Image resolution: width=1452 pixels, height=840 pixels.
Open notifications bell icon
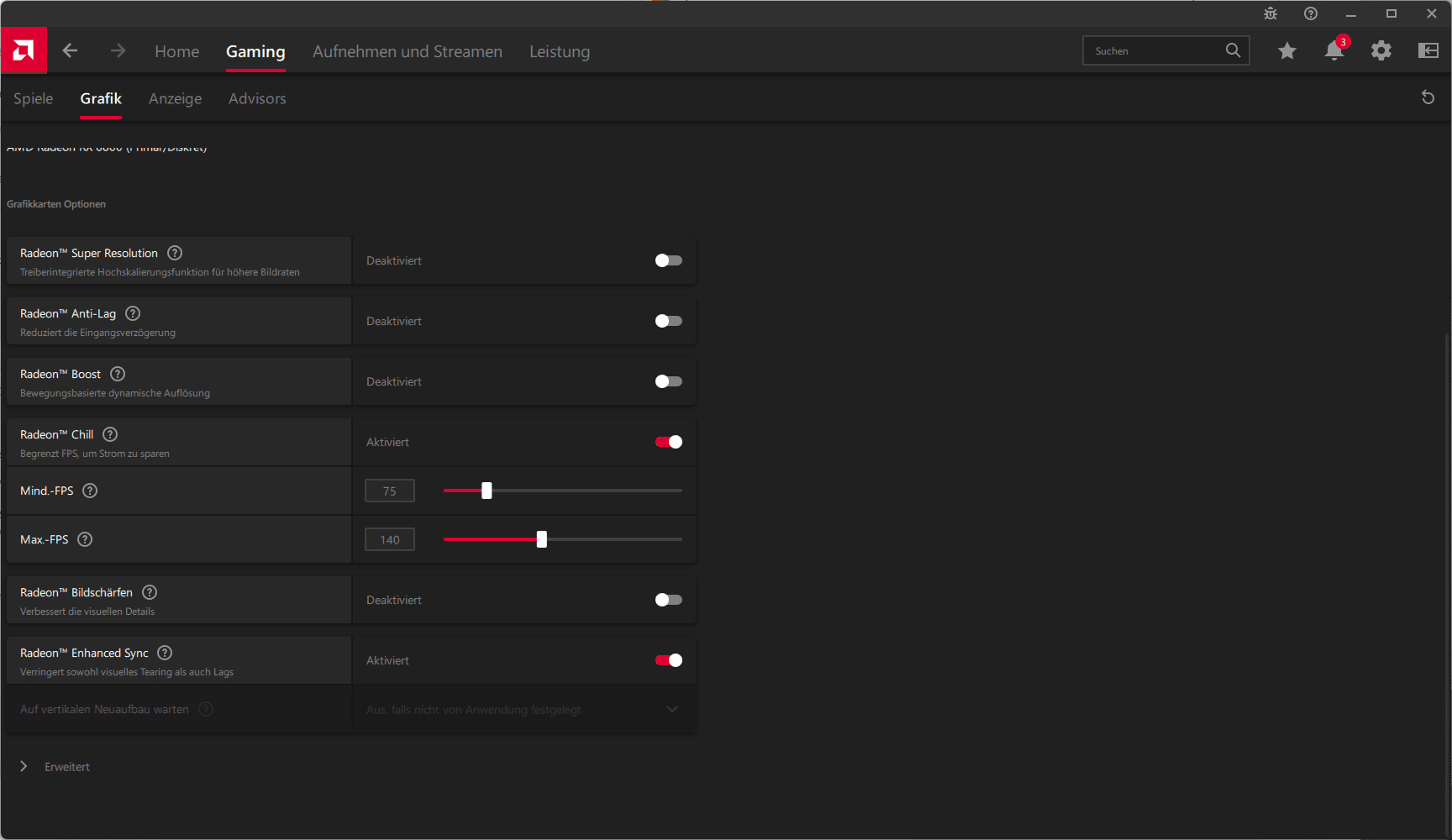tap(1334, 51)
